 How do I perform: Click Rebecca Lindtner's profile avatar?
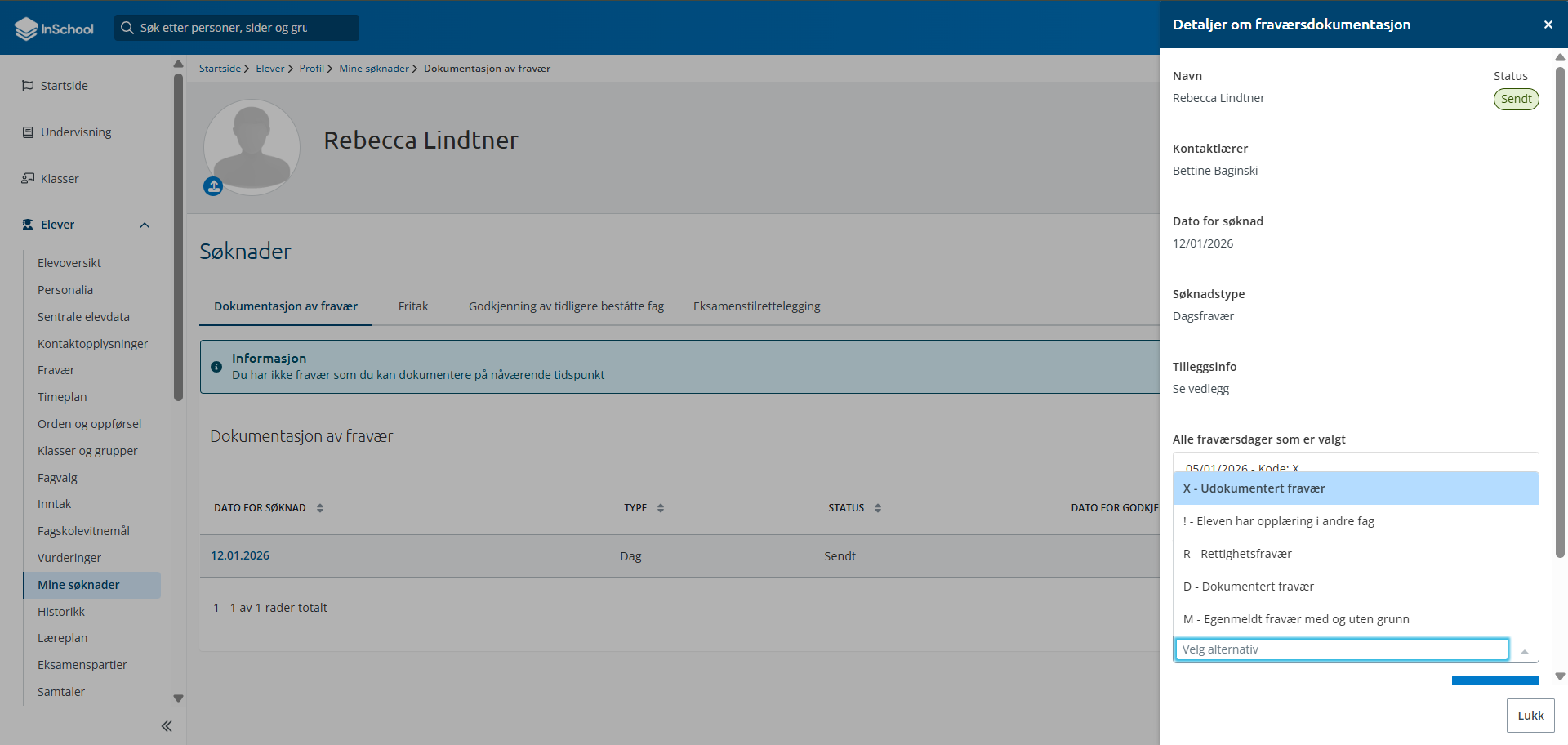(x=252, y=147)
